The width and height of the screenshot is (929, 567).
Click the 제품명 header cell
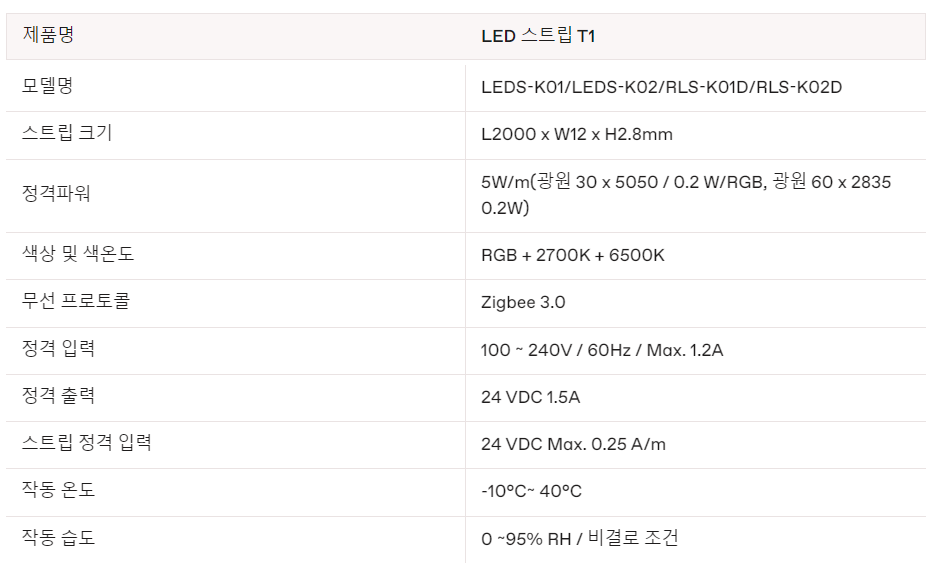[48, 34]
